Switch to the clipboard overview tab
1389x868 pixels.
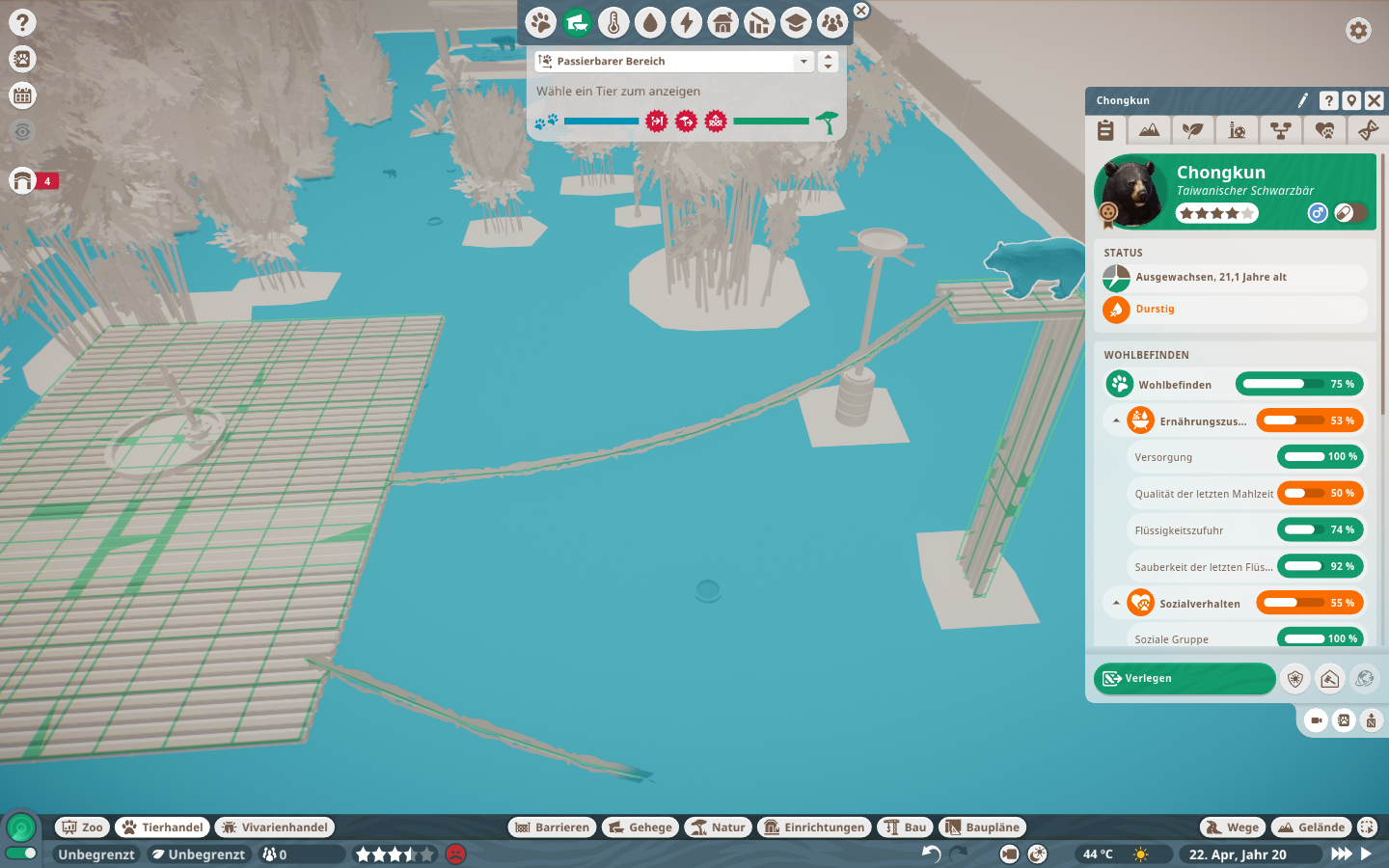click(1105, 129)
